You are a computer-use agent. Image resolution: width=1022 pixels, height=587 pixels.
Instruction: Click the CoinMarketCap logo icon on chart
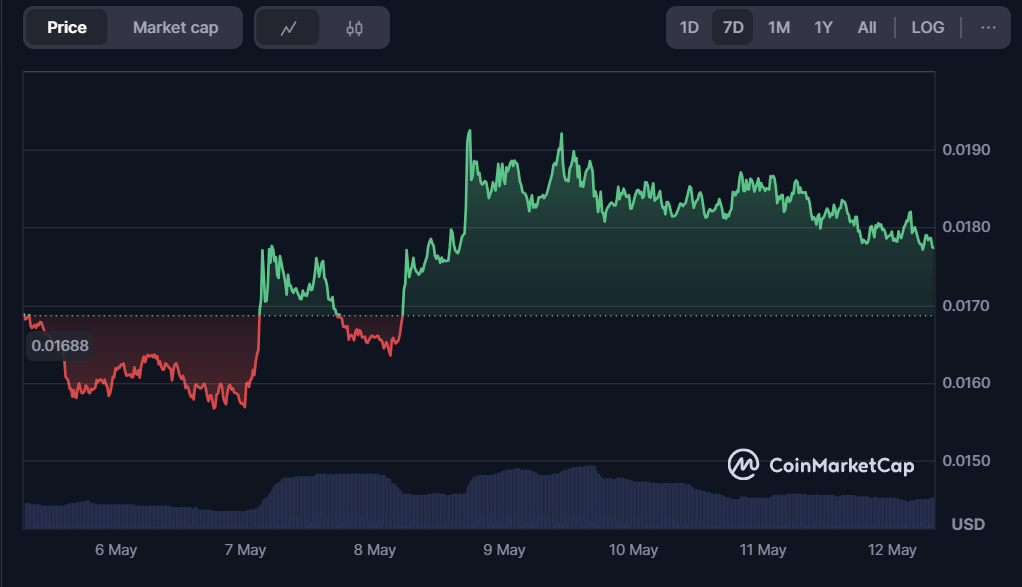(x=743, y=464)
